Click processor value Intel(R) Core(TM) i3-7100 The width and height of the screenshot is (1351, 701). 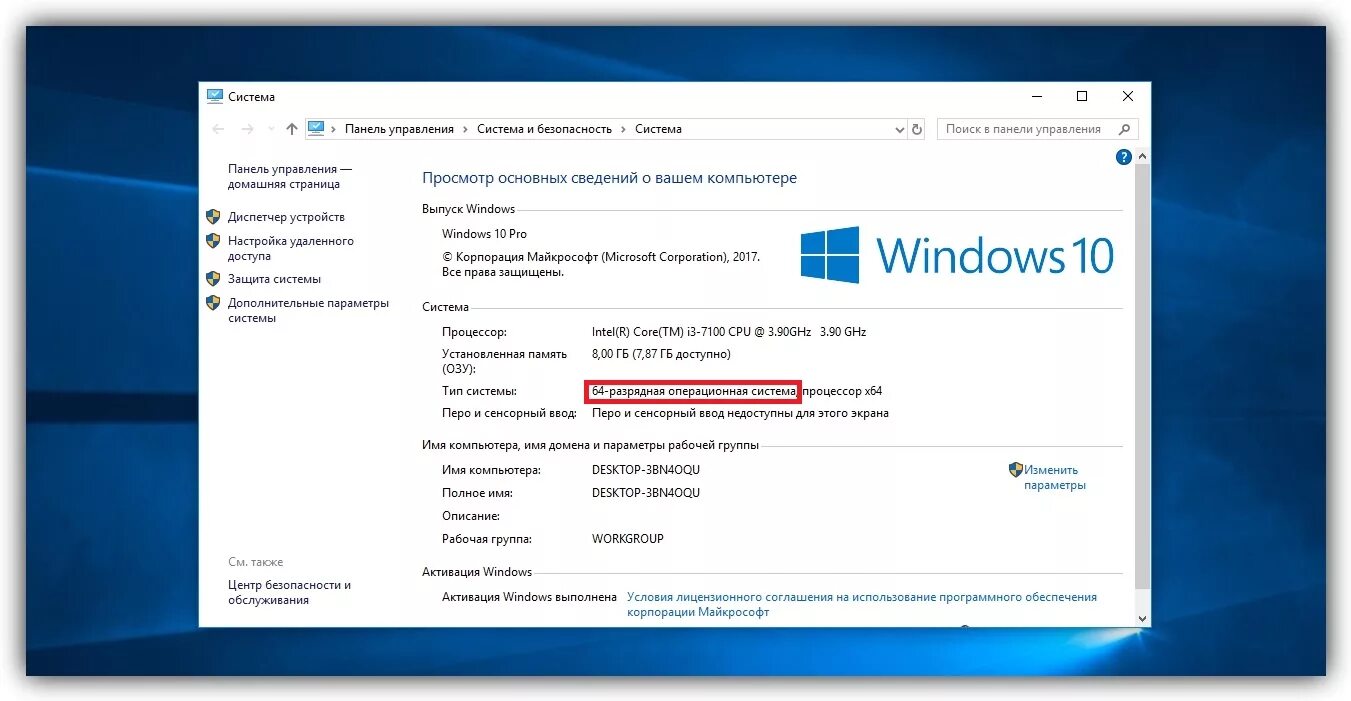[x=729, y=332]
